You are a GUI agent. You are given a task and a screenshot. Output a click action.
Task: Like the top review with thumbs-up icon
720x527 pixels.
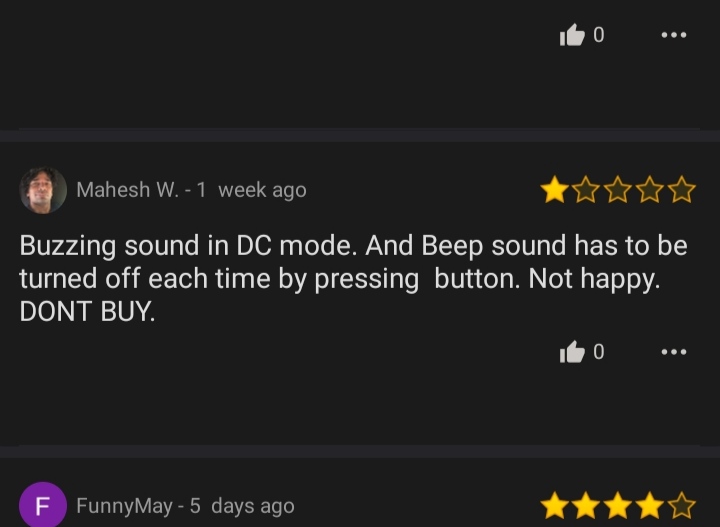coord(572,35)
